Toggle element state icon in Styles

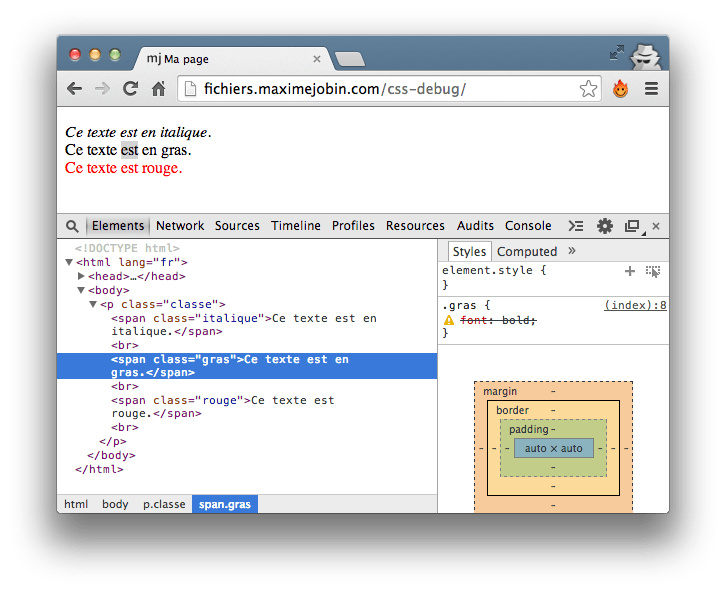[x=653, y=271]
